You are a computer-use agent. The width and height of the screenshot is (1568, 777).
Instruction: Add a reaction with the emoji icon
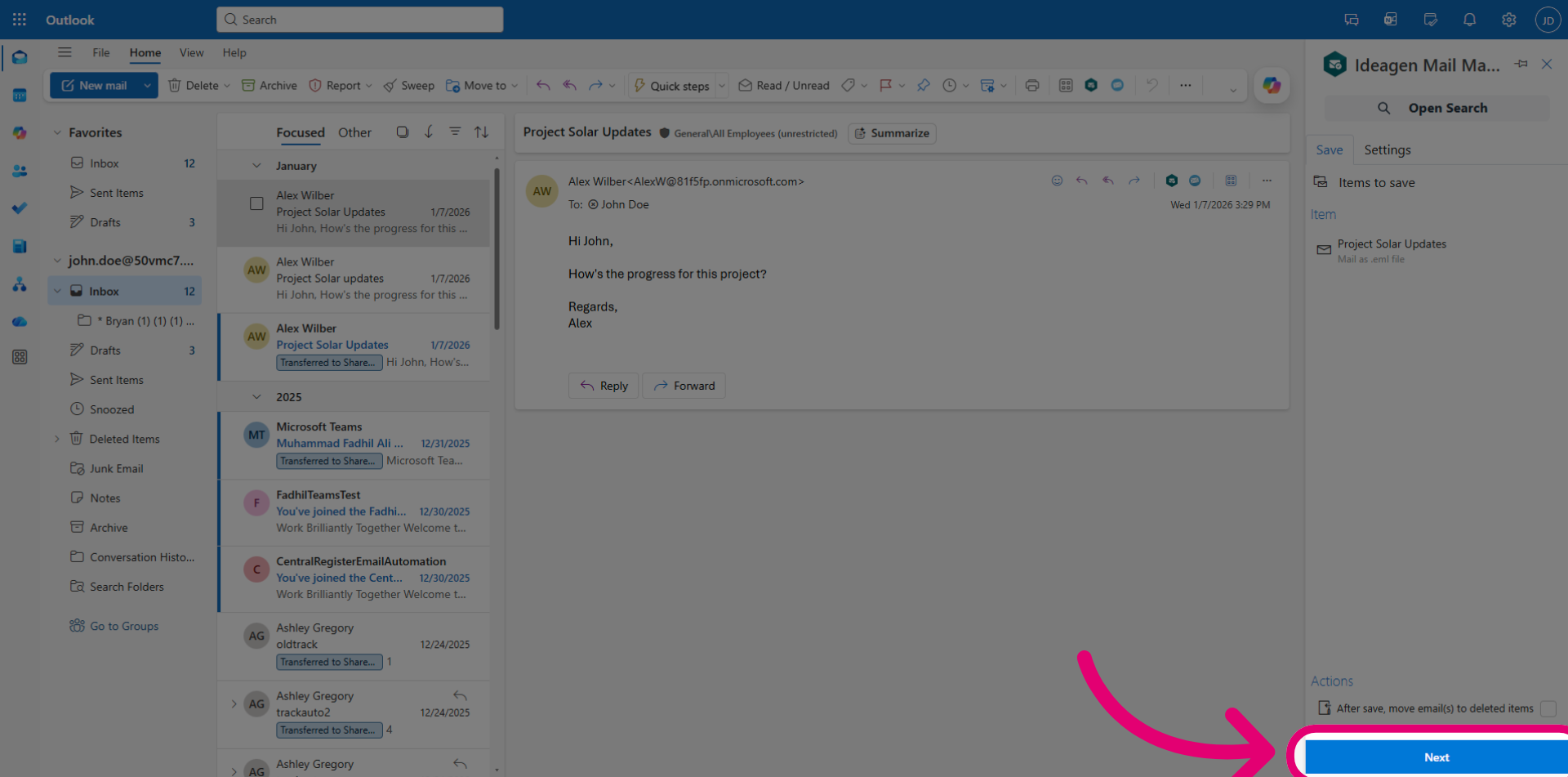1057,181
